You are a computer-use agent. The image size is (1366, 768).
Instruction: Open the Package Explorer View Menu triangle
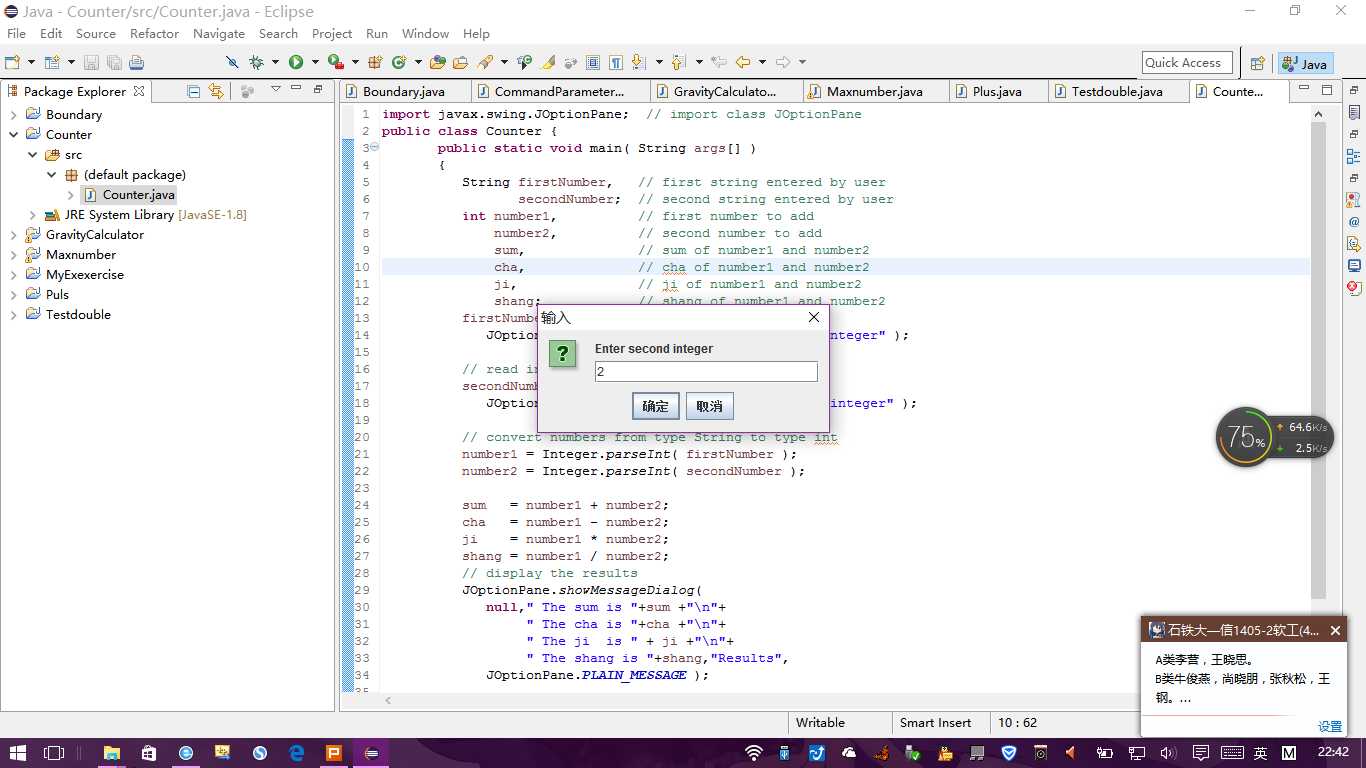[275, 90]
